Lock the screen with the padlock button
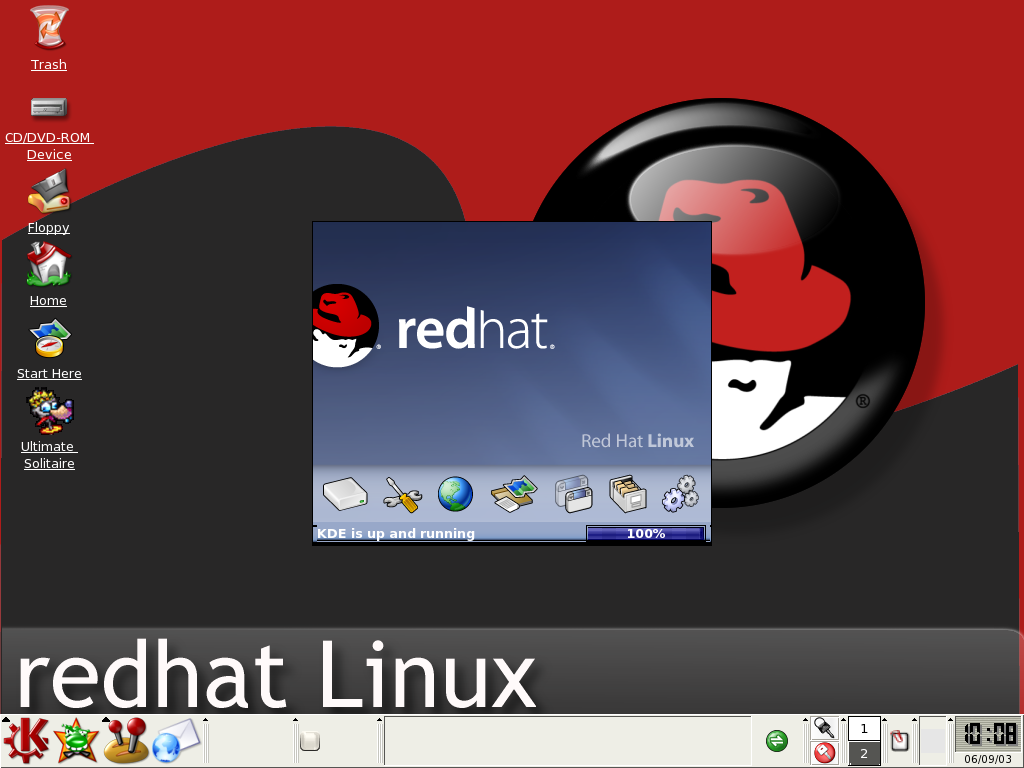The image size is (1024, 768). coord(824,728)
